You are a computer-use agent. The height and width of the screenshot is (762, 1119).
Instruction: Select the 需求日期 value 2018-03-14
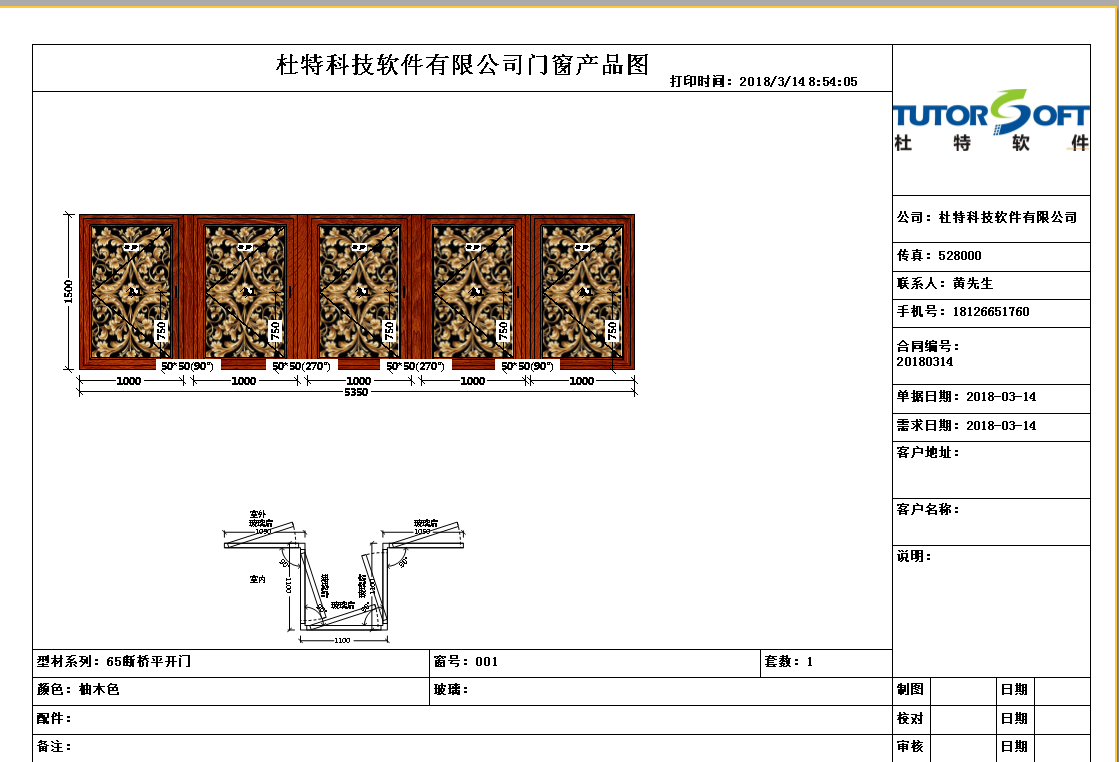click(x=1001, y=425)
